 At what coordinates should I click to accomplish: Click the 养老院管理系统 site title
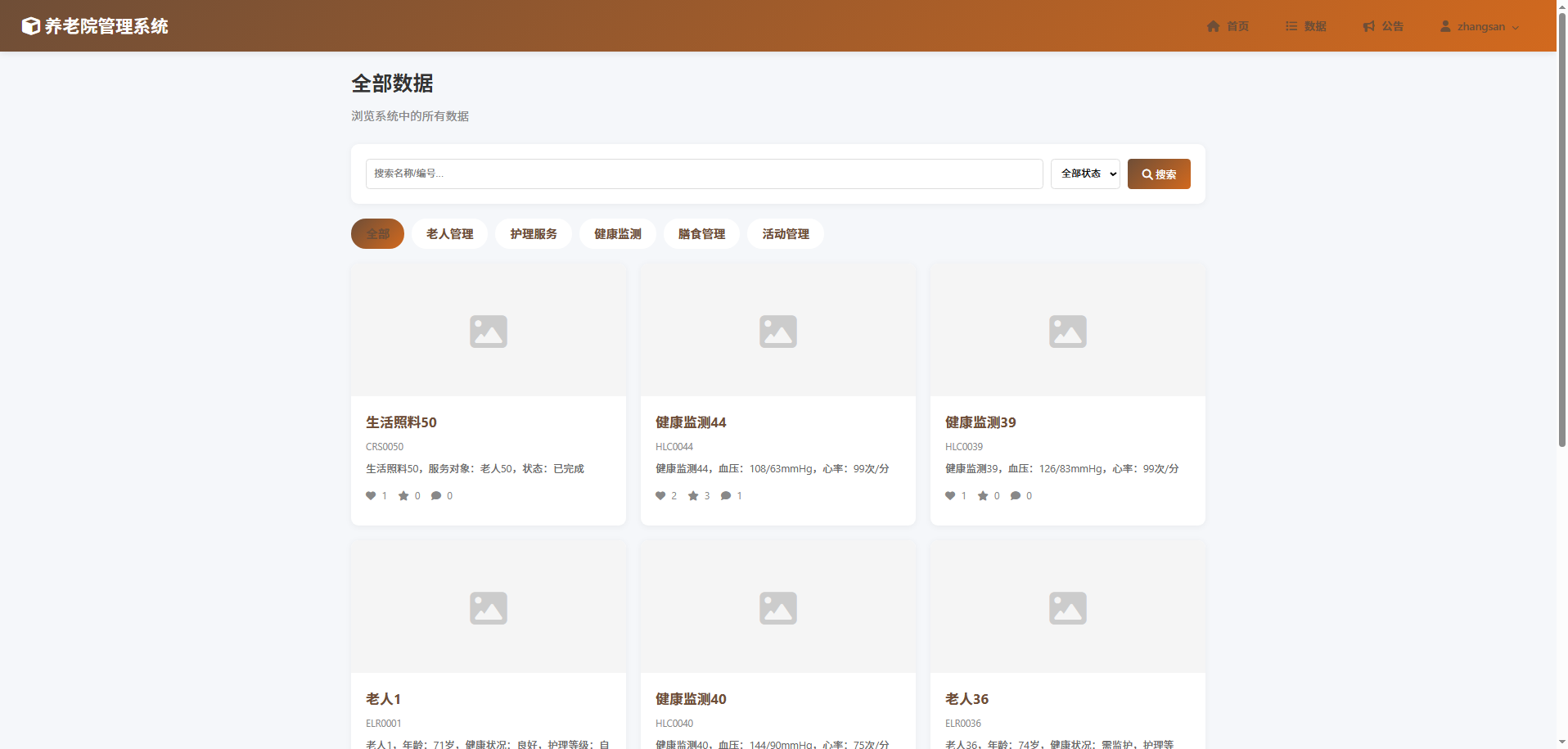point(106,26)
